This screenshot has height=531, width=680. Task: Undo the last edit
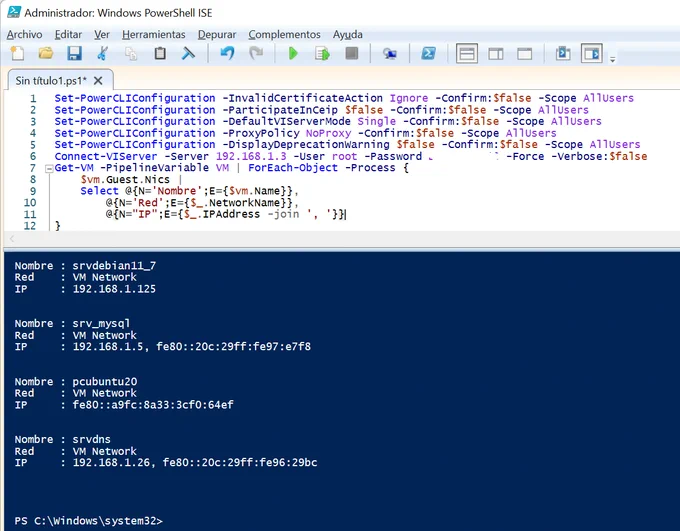pos(227,54)
